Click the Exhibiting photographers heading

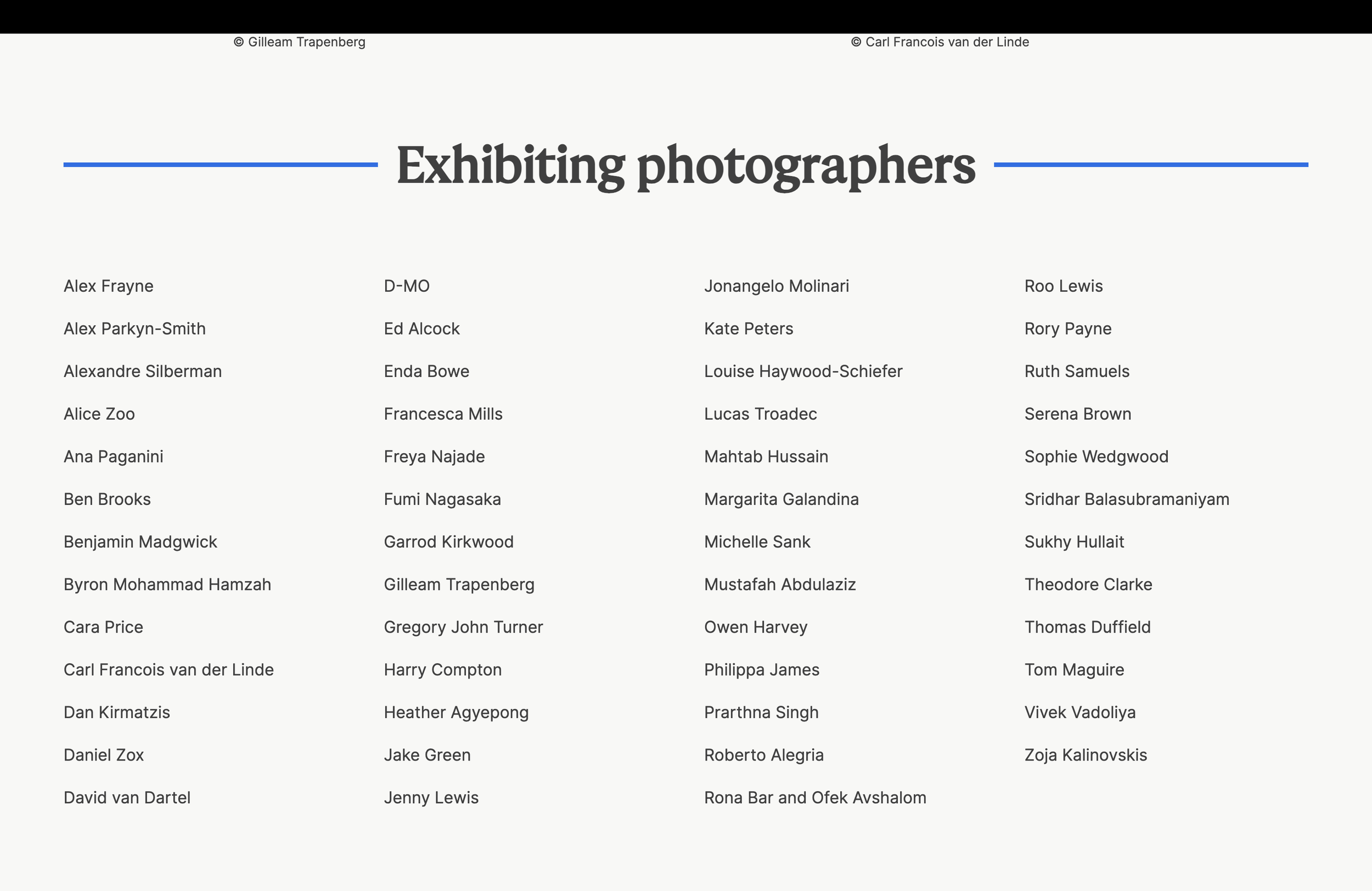coord(686,167)
